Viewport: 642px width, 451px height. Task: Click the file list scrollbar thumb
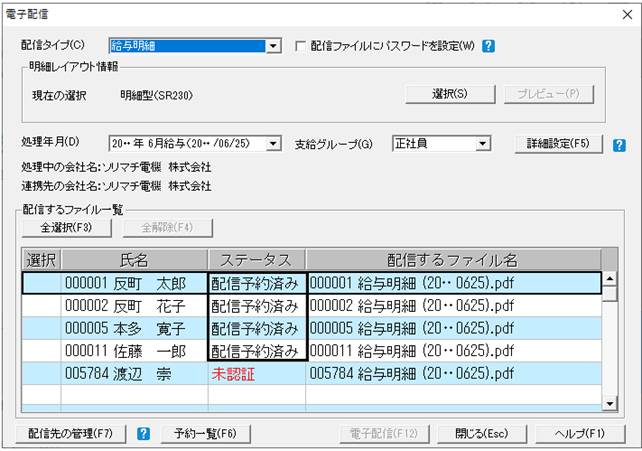tap(610, 294)
